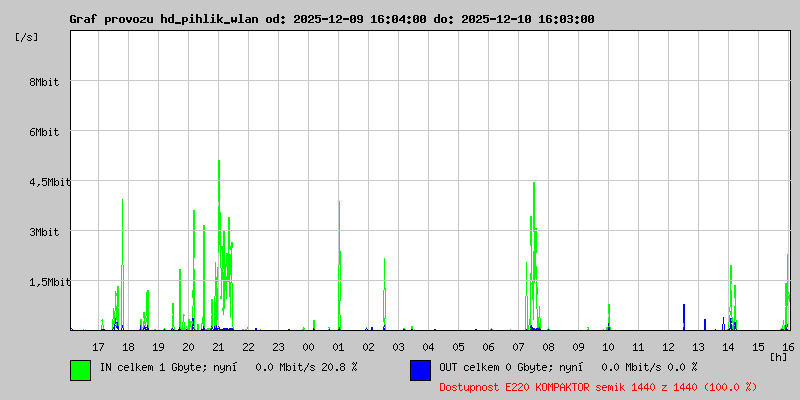
Task: Click the '[/s]' unit label
Action: point(27,37)
